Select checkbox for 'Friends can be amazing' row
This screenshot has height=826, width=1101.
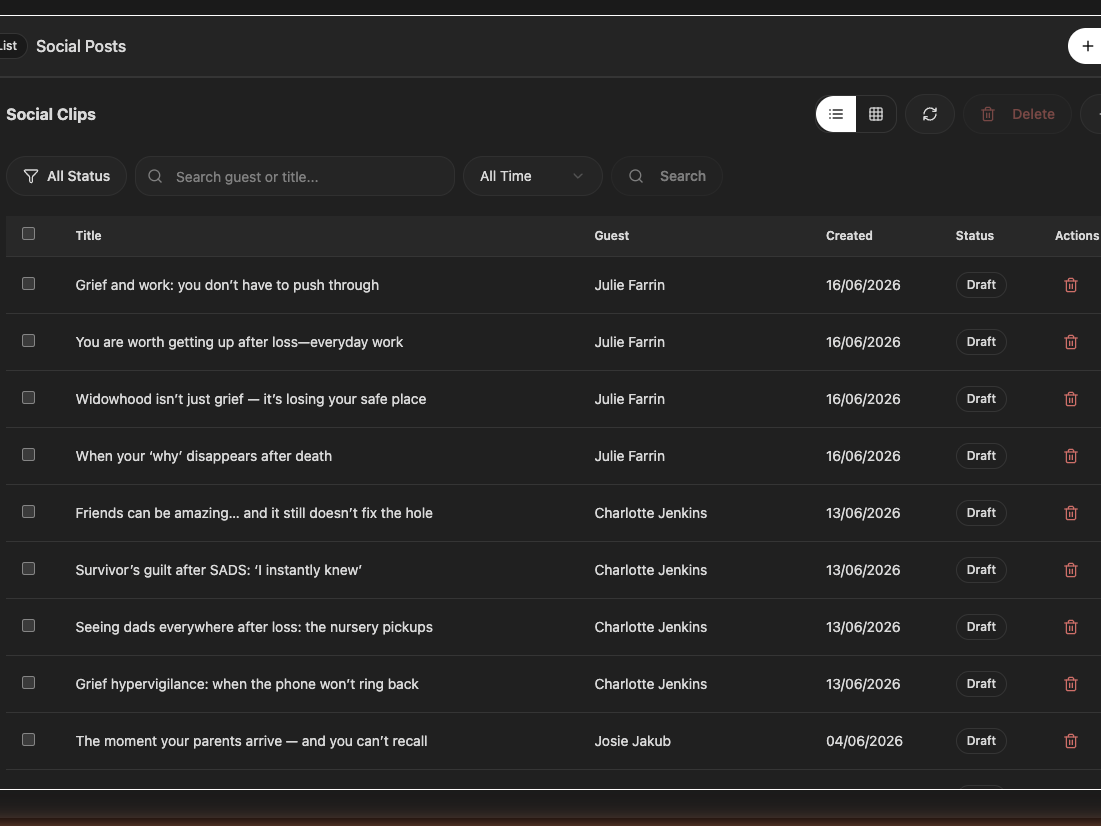coord(28,511)
